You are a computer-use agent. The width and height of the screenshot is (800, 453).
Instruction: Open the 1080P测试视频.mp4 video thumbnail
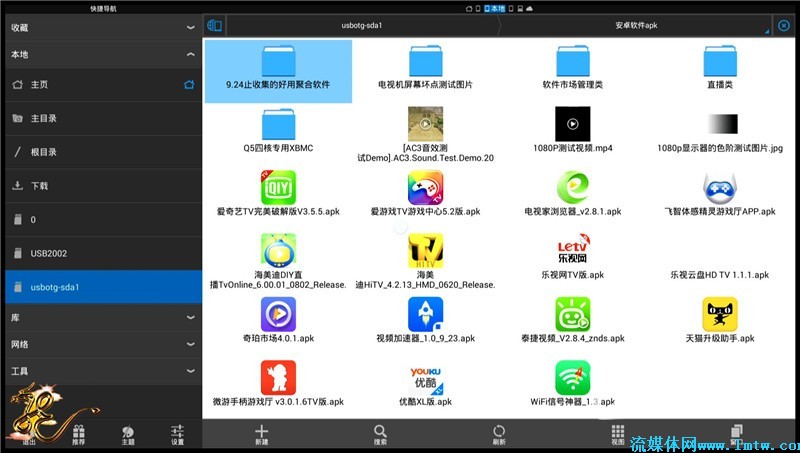pyautogui.click(x=572, y=124)
